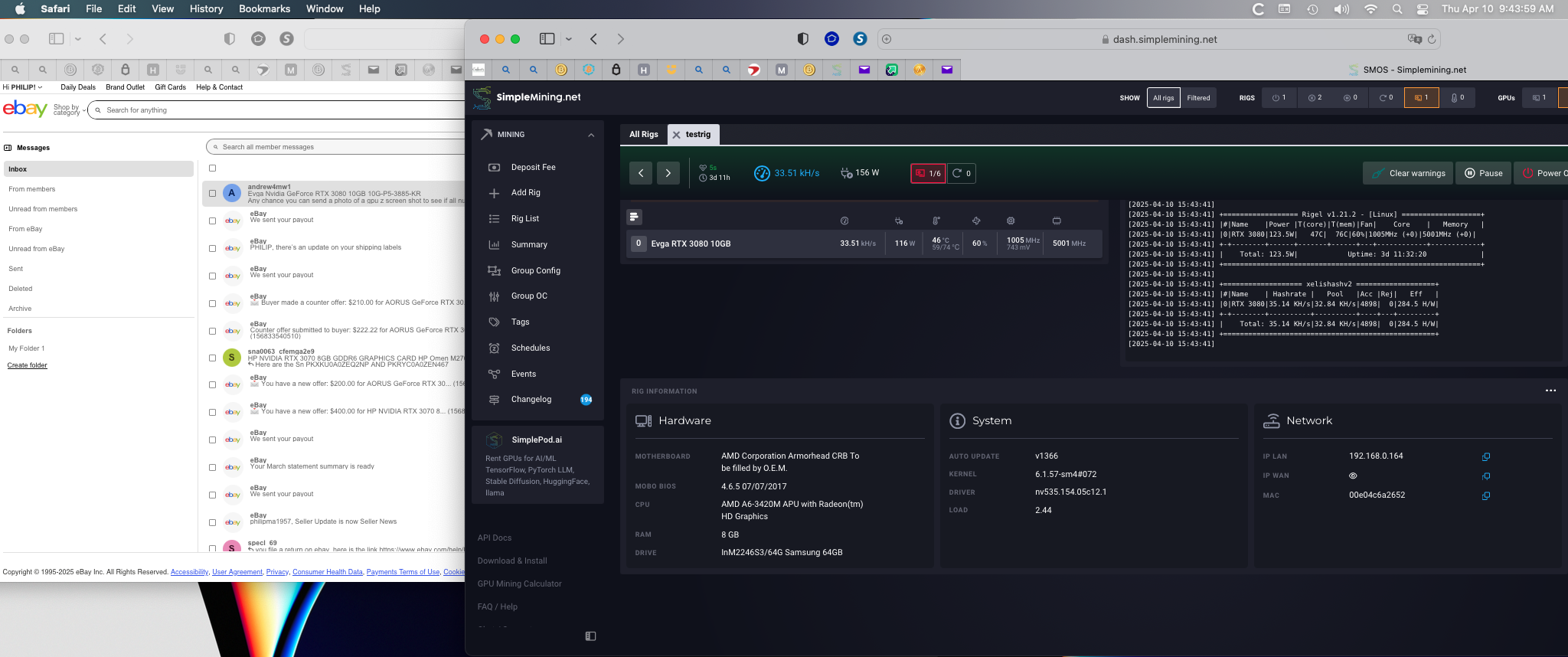The image size is (1568, 657).
Task: Open the Tags sidebar item
Action: 520,322
